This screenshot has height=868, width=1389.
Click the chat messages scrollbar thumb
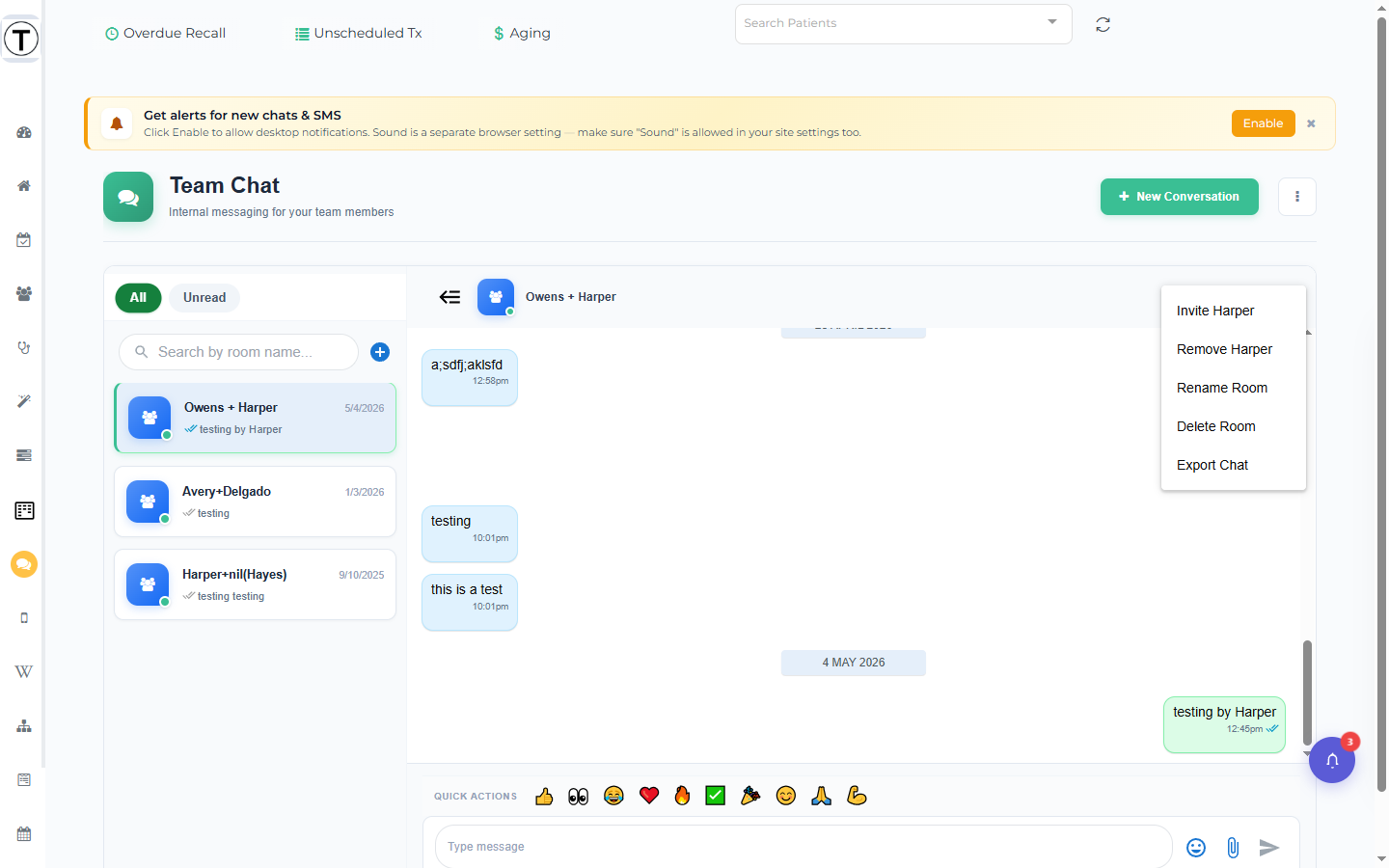pyautogui.click(x=1308, y=692)
